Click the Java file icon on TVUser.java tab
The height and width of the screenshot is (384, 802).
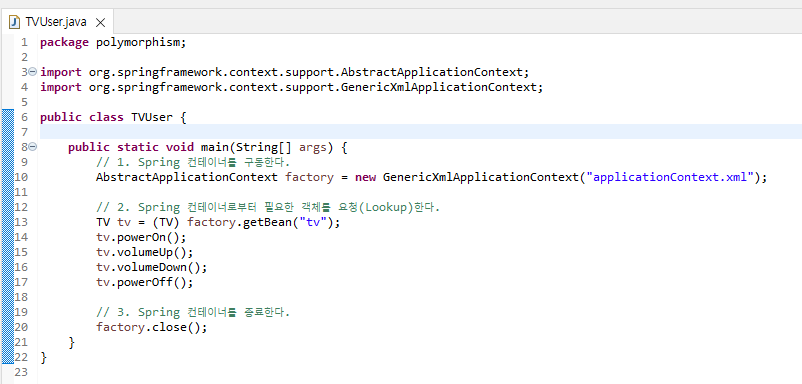coord(15,22)
